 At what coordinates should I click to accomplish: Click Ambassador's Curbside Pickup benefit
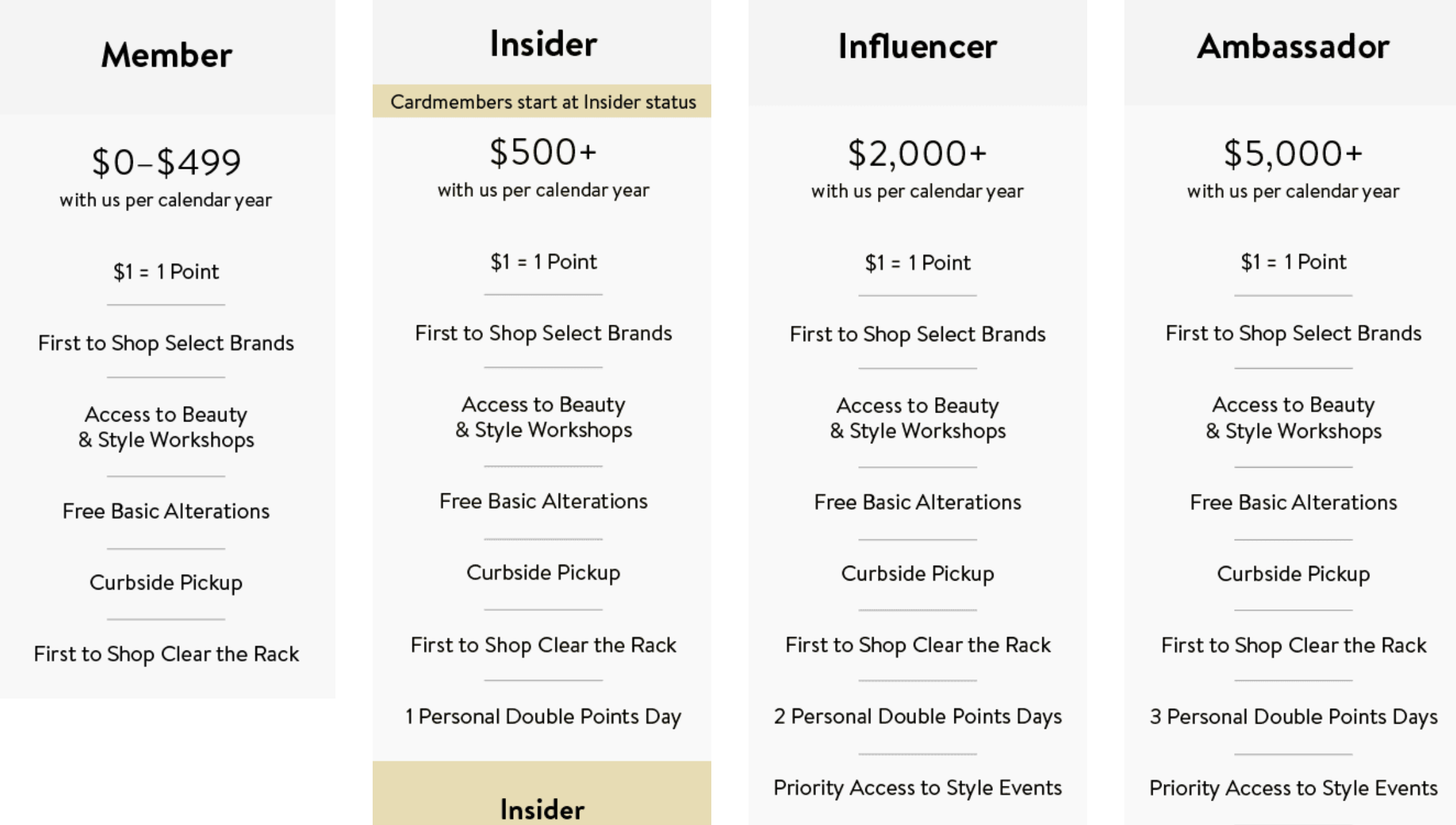[x=1292, y=574]
